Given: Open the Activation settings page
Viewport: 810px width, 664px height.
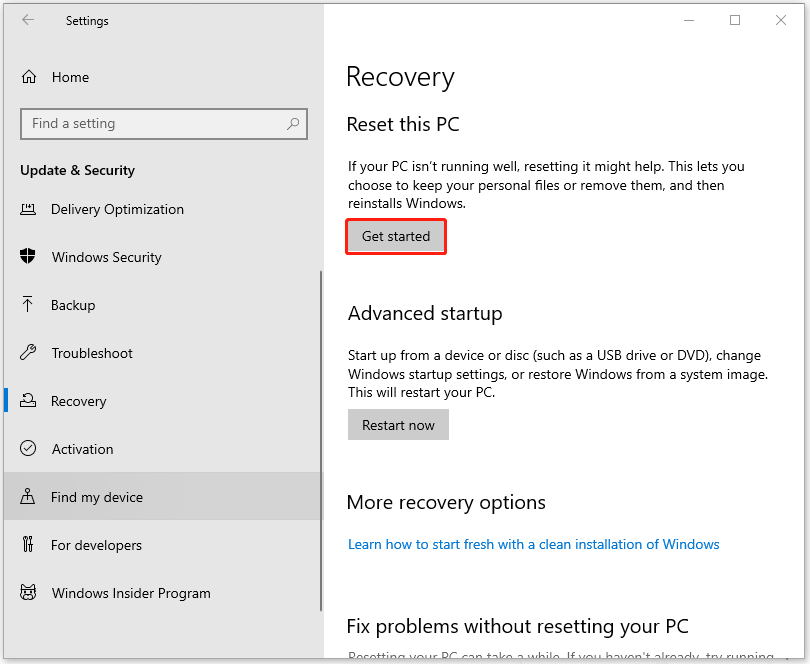Looking at the screenshot, I should pyautogui.click(x=82, y=449).
